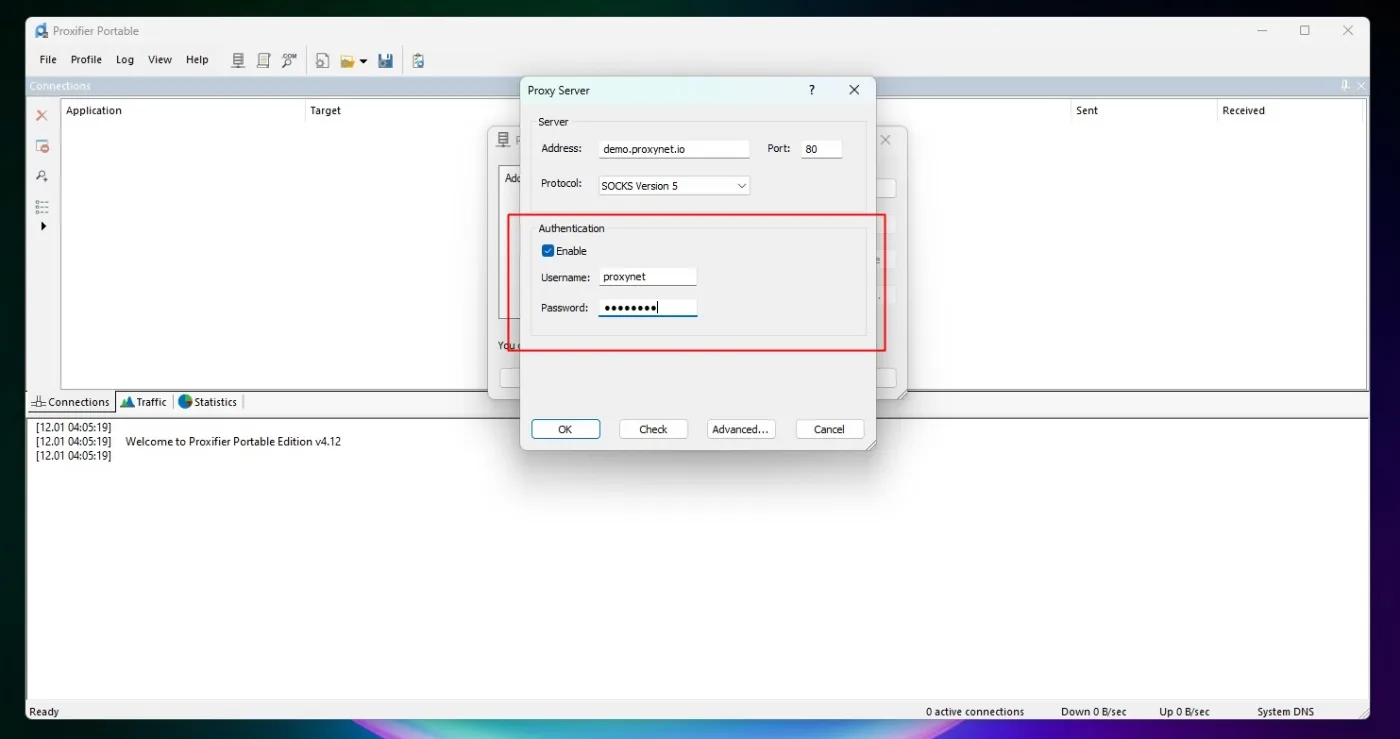Close the Connections panel with its small X

(x=1361, y=86)
